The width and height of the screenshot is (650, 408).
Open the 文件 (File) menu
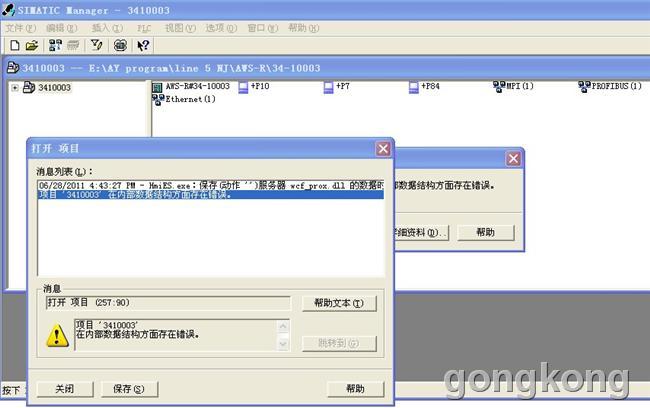(20, 28)
